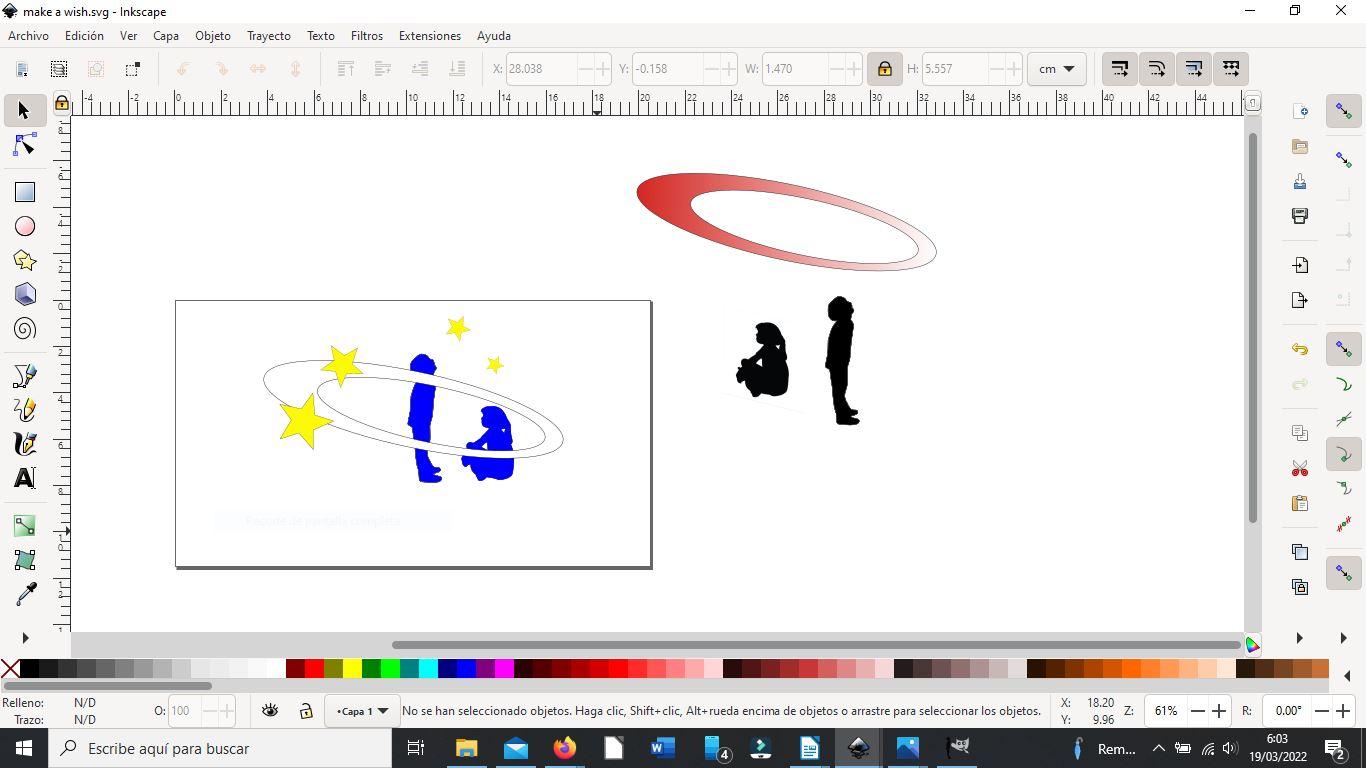Increase the X position value
Screen dimensions: 1366x768
tap(601, 69)
